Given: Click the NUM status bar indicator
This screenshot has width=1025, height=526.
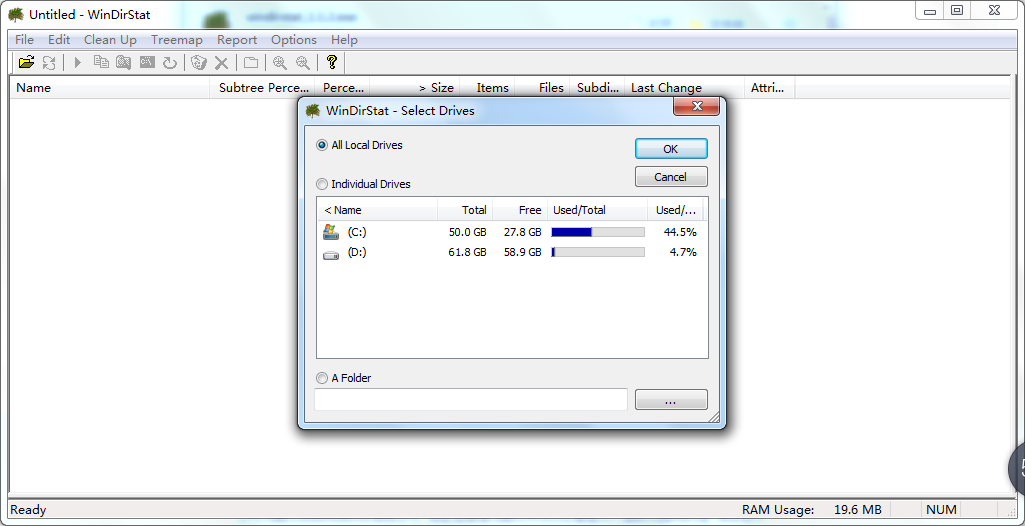Looking at the screenshot, I should [x=941, y=510].
